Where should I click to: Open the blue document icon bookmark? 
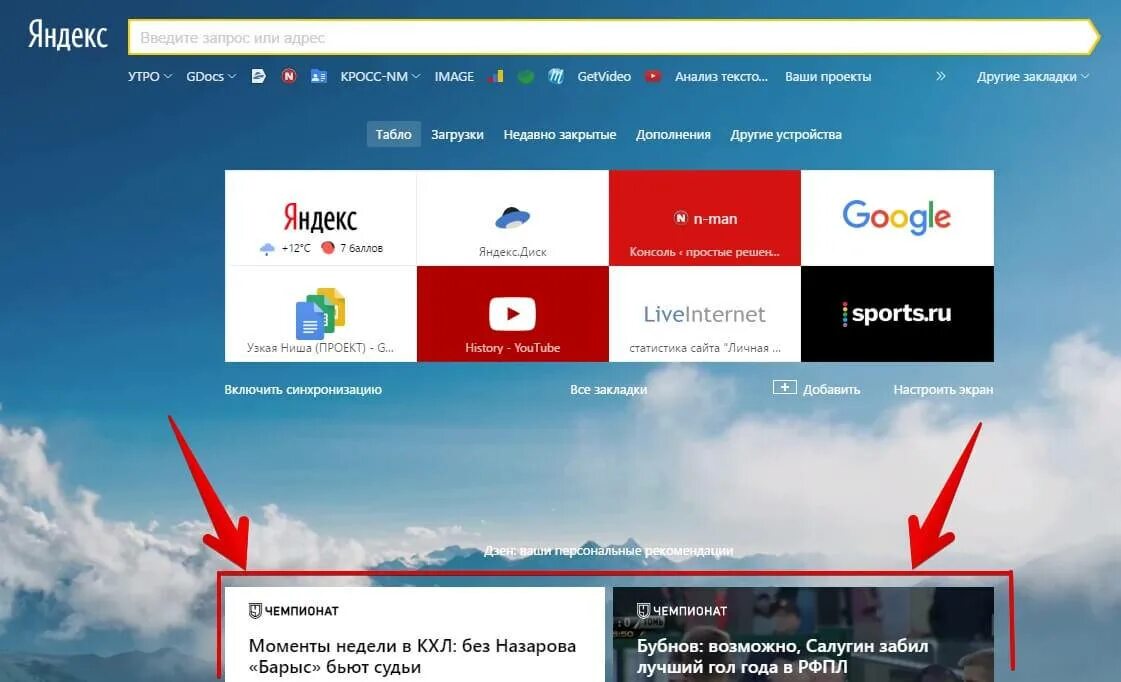[x=259, y=76]
